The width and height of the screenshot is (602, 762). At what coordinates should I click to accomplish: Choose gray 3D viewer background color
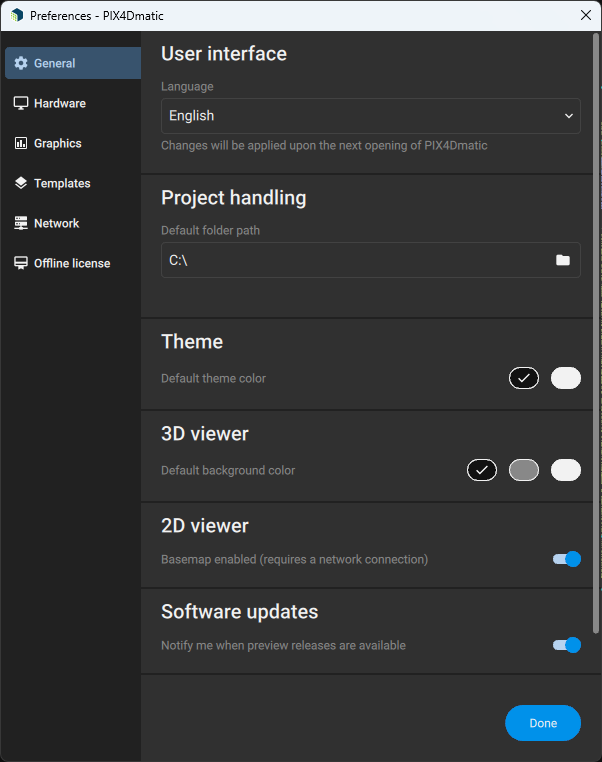click(524, 470)
